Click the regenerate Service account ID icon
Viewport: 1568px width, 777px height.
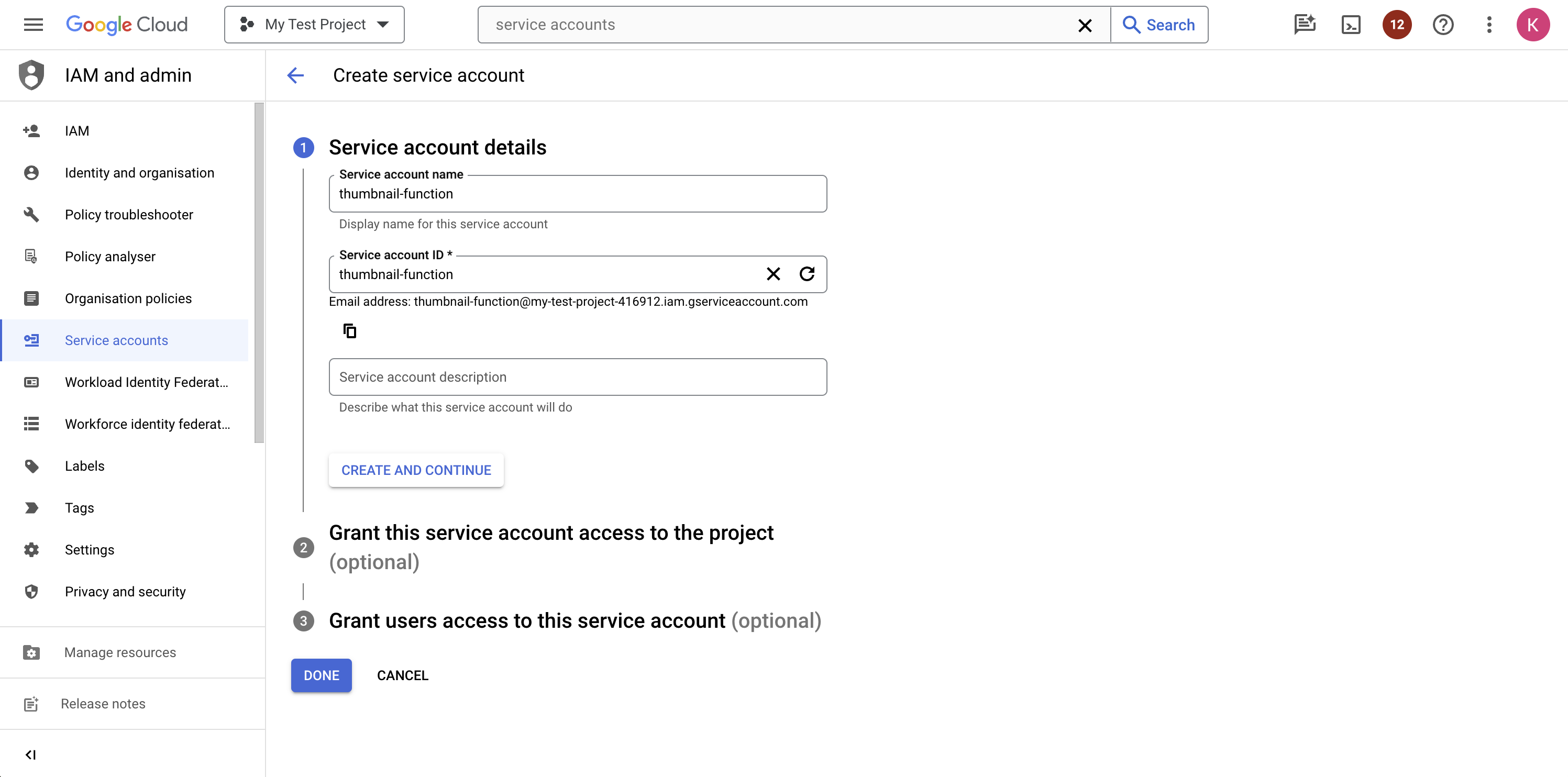[807, 273]
